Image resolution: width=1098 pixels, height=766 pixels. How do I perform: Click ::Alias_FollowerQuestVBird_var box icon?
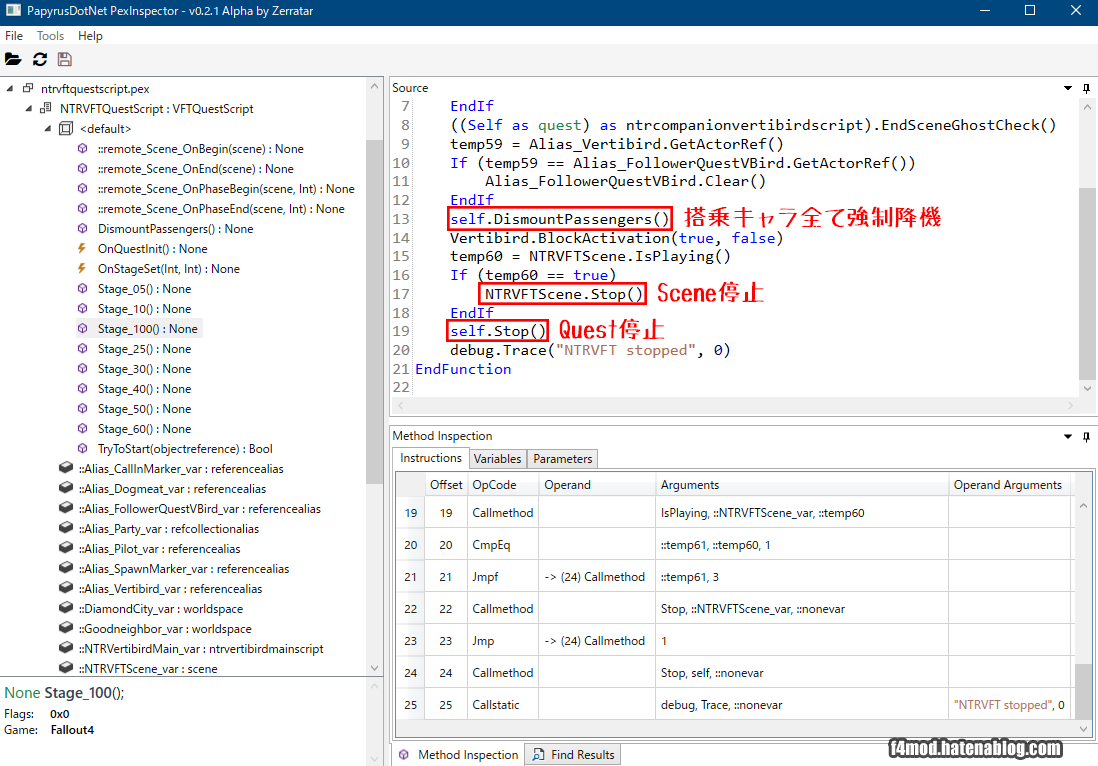66,508
